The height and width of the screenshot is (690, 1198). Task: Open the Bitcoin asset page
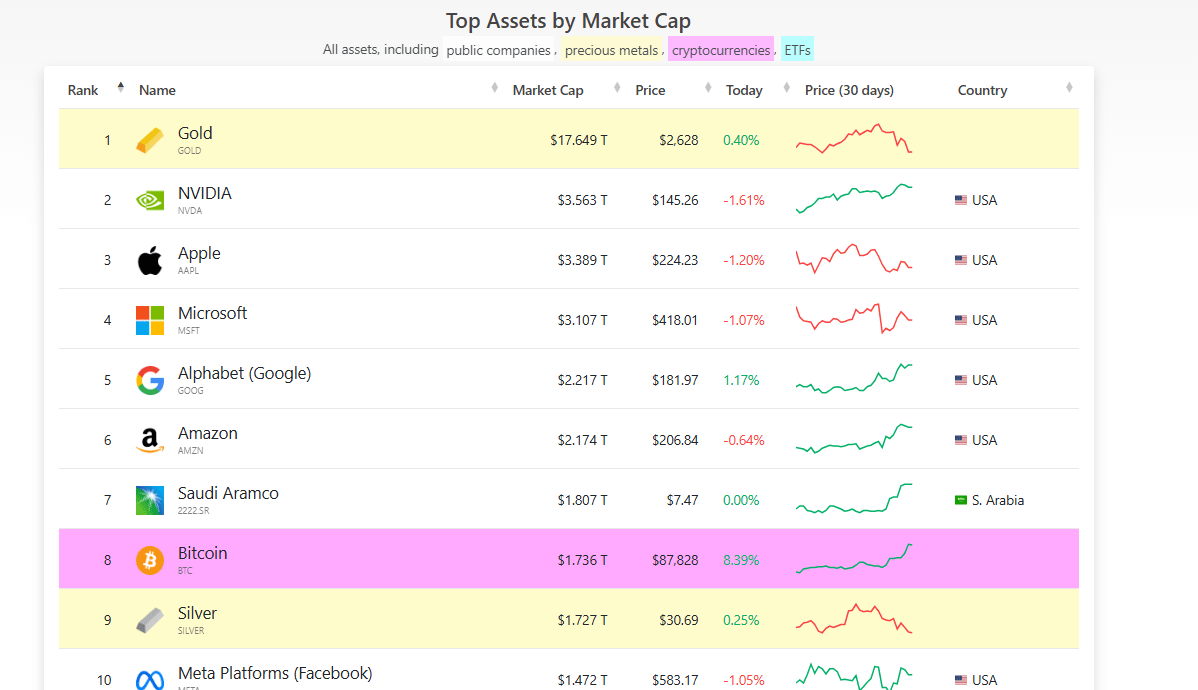tap(202, 553)
